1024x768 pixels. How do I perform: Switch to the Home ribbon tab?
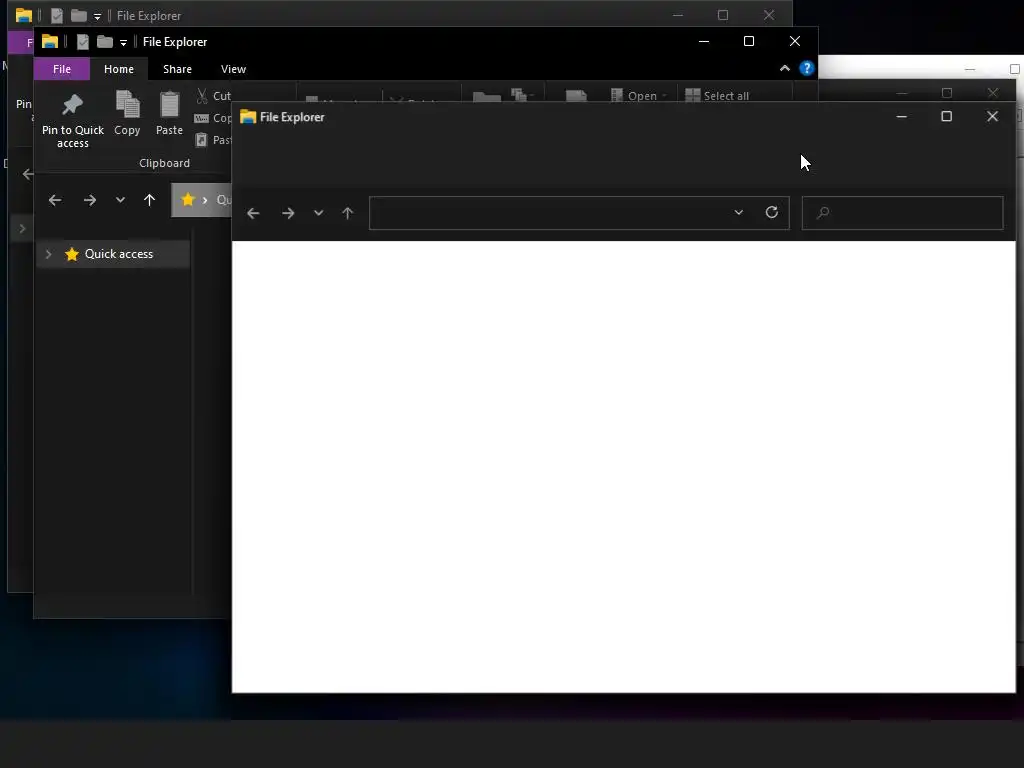(x=119, y=69)
